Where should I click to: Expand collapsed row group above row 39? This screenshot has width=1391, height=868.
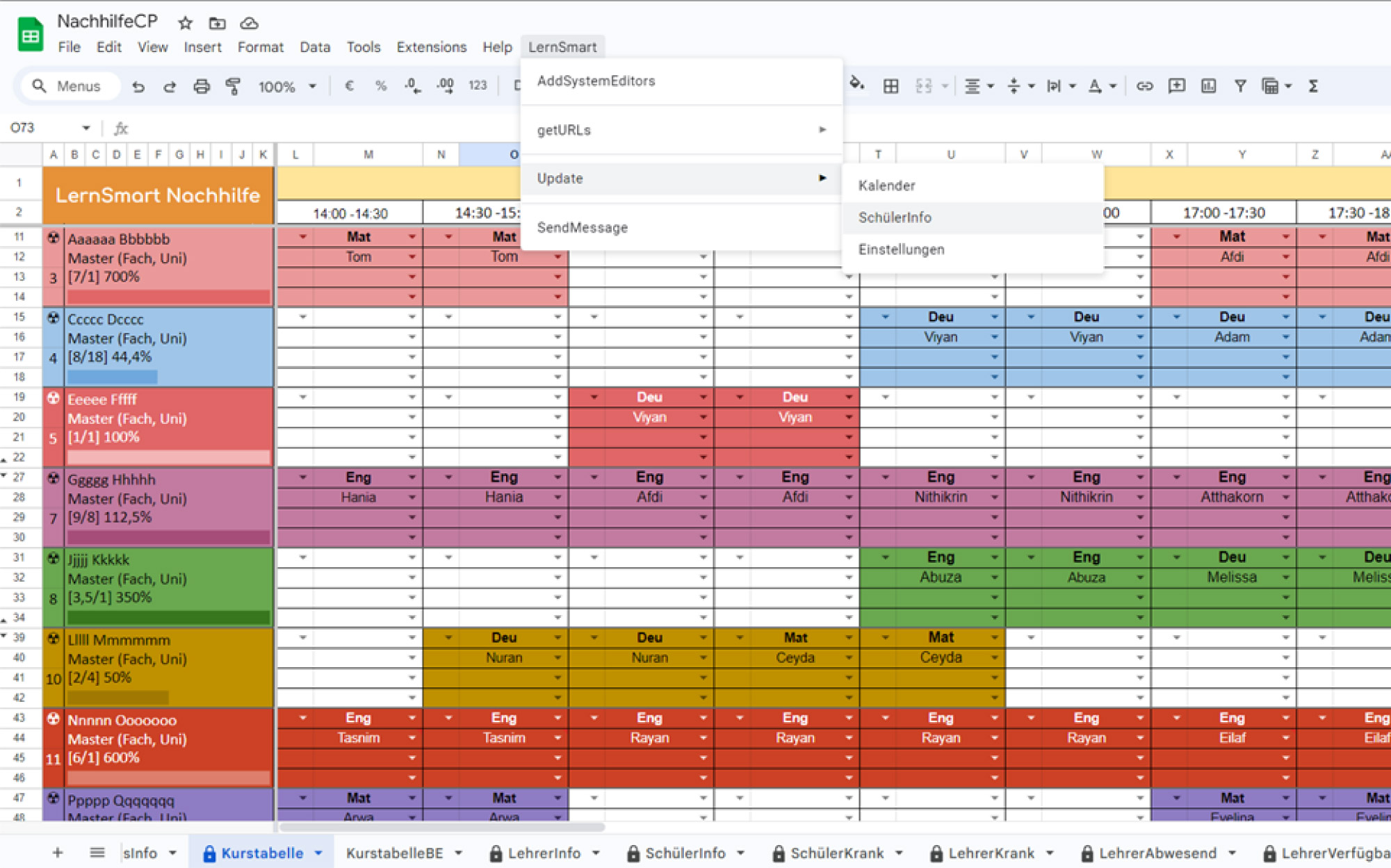[4, 637]
